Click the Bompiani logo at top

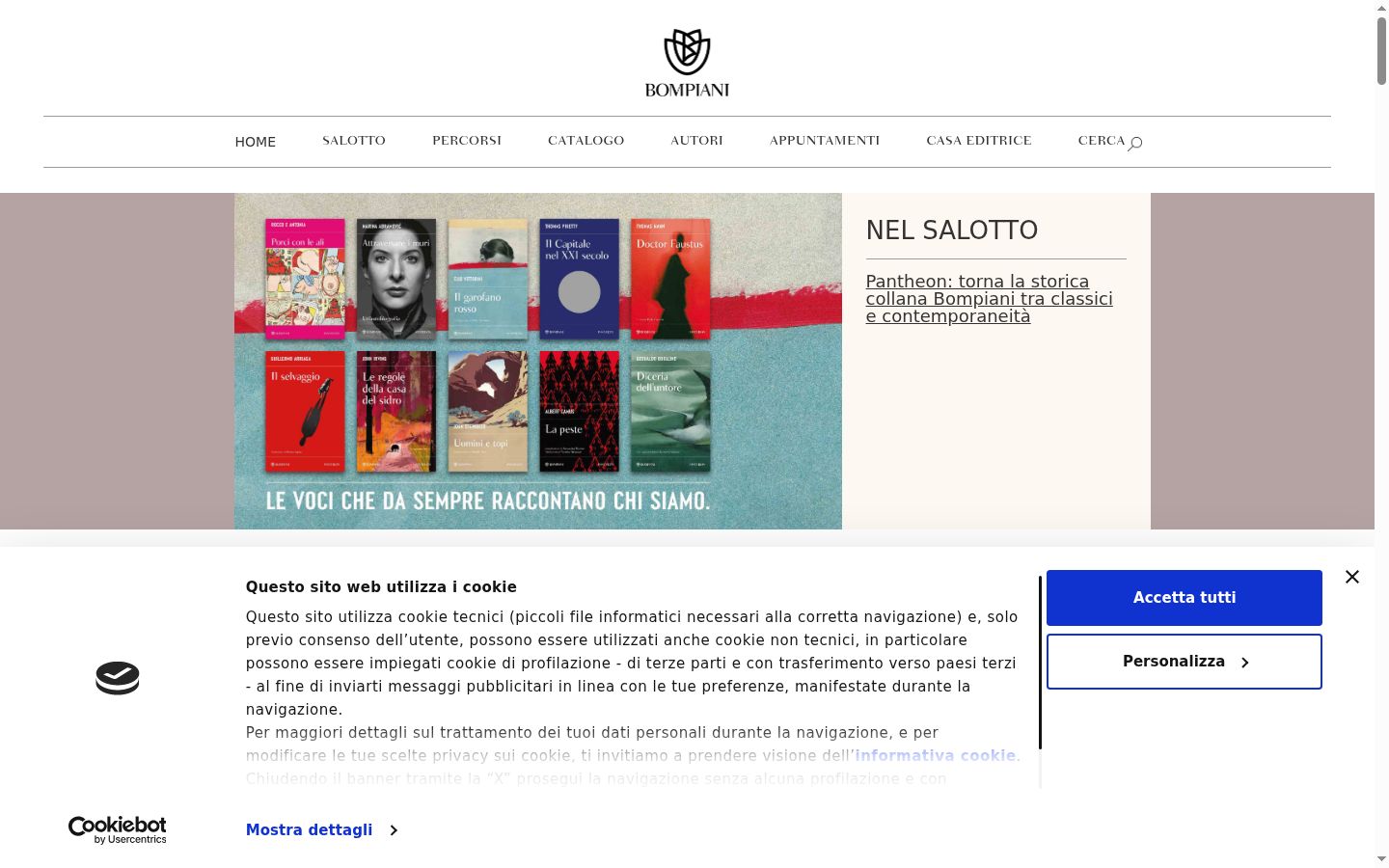[687, 63]
